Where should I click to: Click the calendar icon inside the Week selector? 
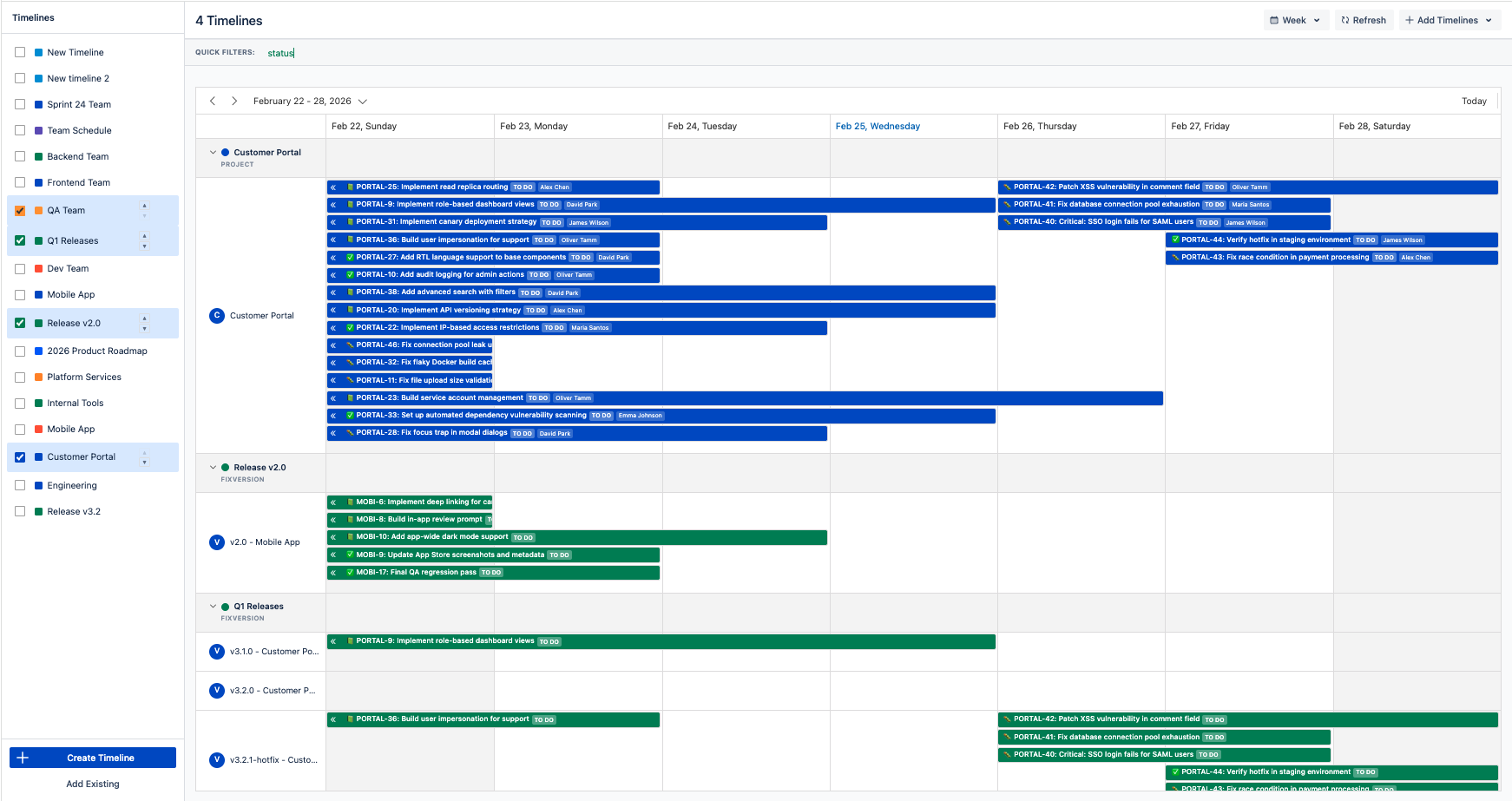(1276, 19)
